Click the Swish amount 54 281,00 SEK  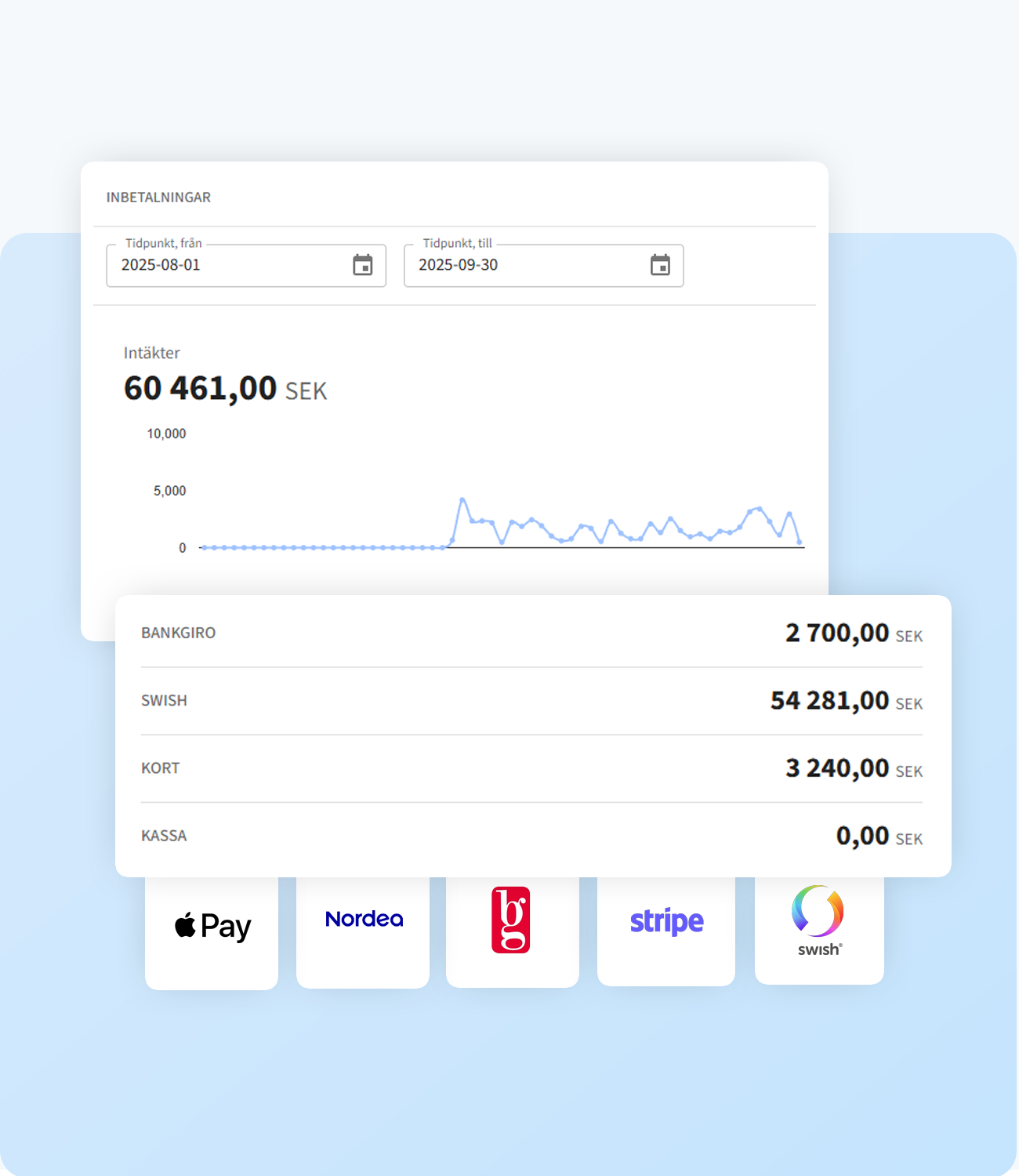845,701
